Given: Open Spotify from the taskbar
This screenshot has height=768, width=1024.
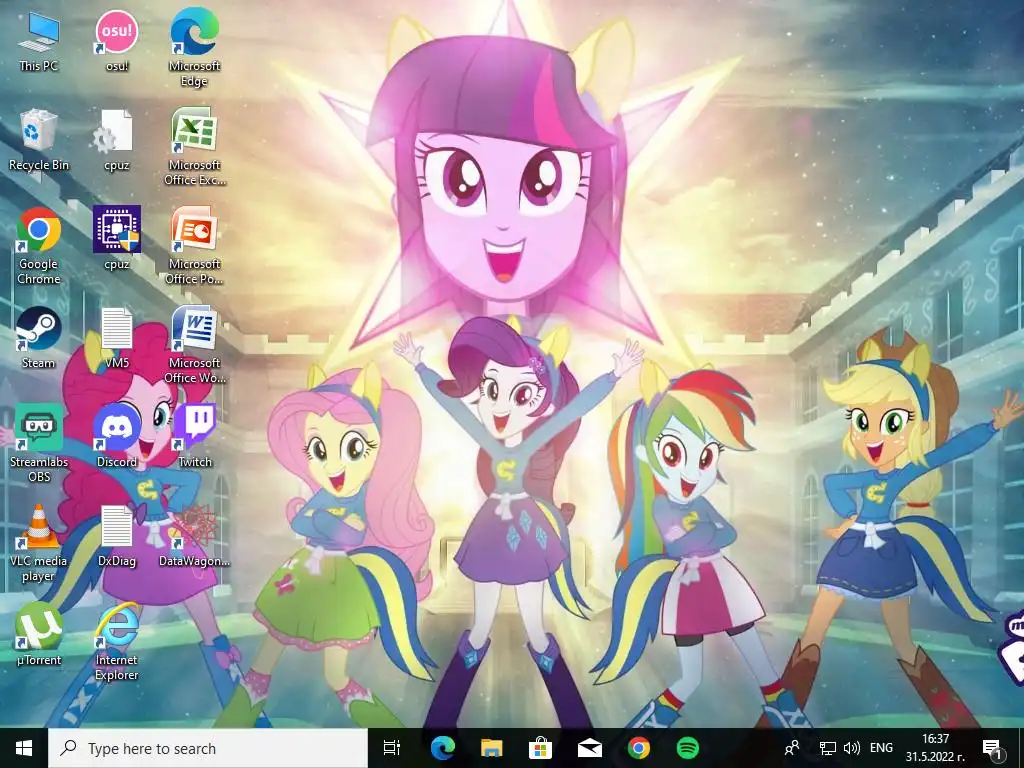Looking at the screenshot, I should click(688, 748).
